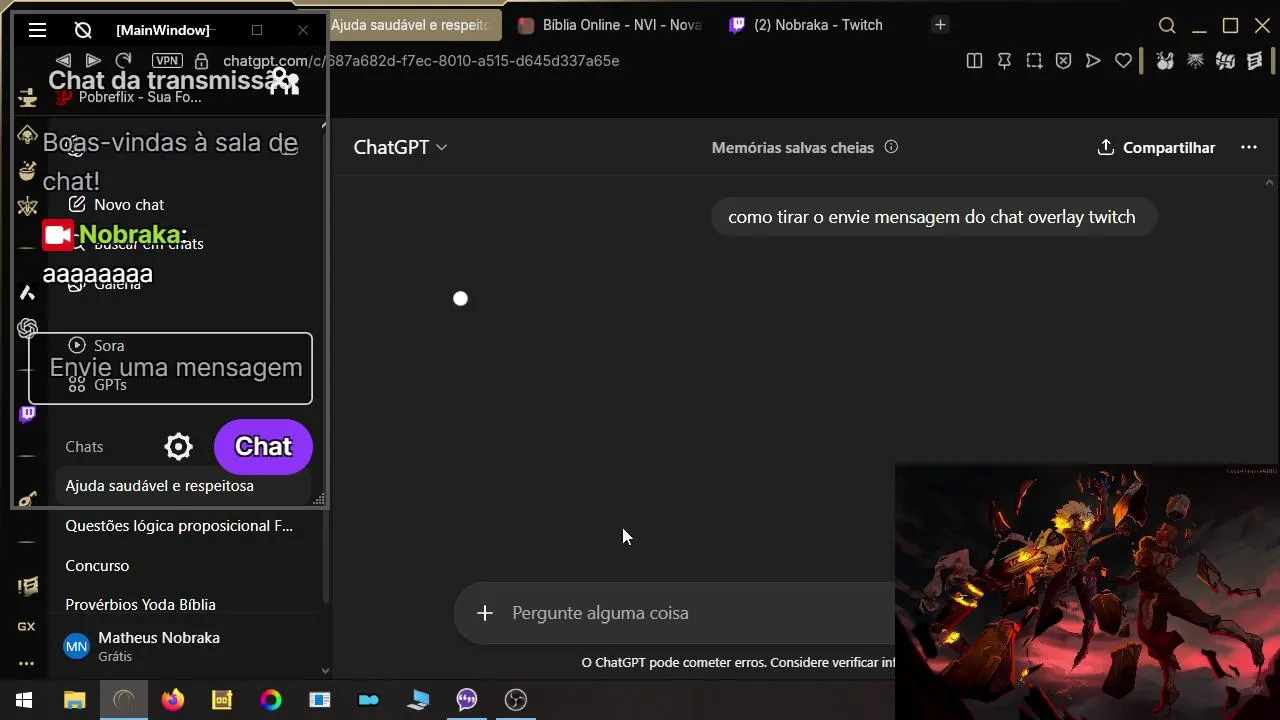Open File Explorer from taskbar

click(x=75, y=700)
